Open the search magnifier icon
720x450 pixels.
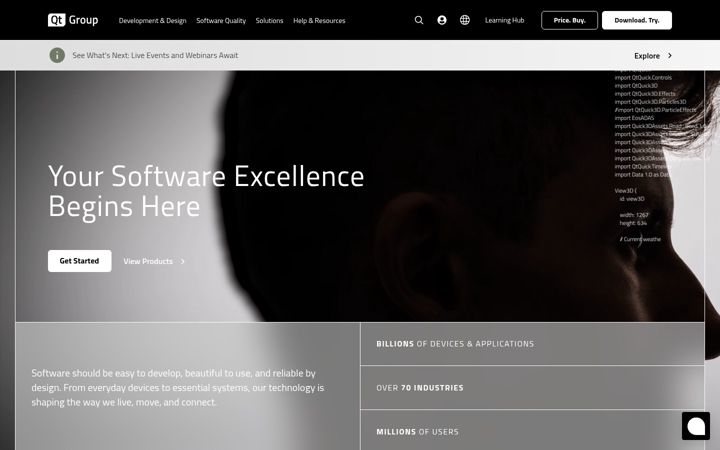pyautogui.click(x=419, y=20)
